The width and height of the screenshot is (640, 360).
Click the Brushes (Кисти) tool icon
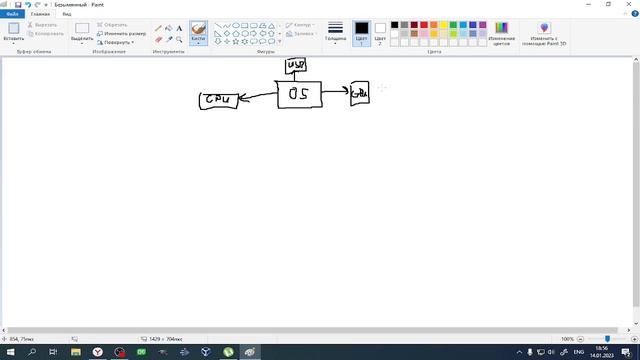[x=198, y=29]
